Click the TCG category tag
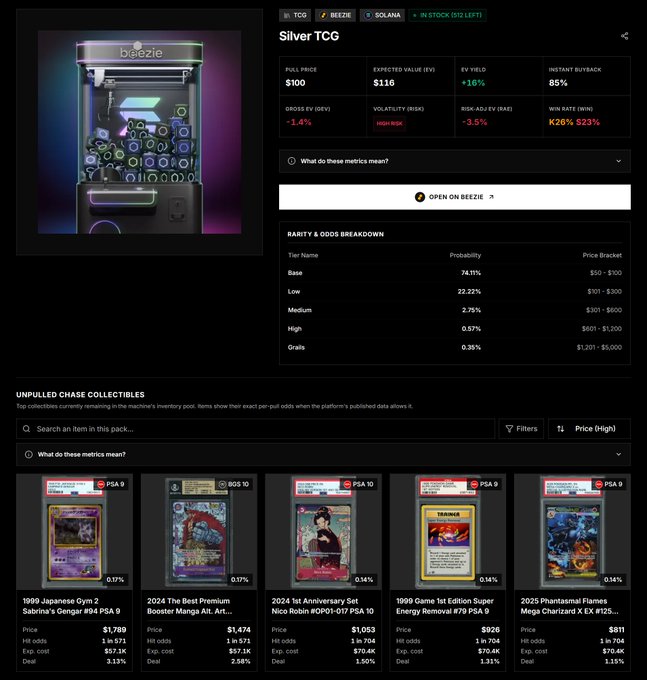The height and width of the screenshot is (680, 647). tap(295, 15)
